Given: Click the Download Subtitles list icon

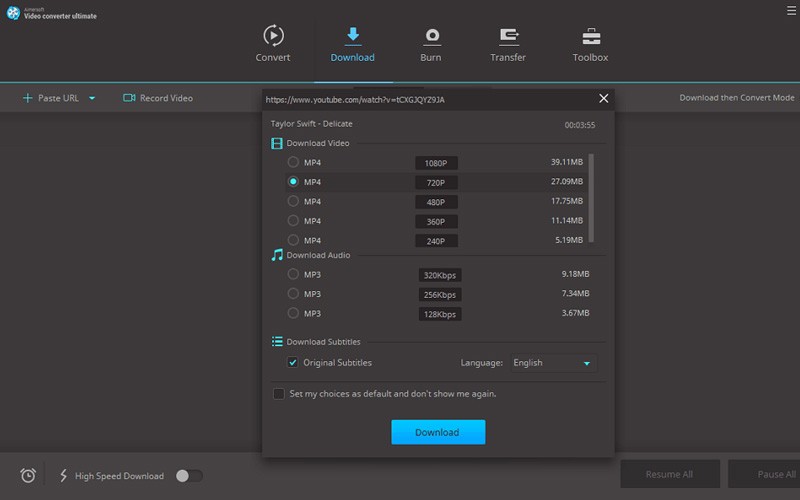Looking at the screenshot, I should tap(277, 341).
